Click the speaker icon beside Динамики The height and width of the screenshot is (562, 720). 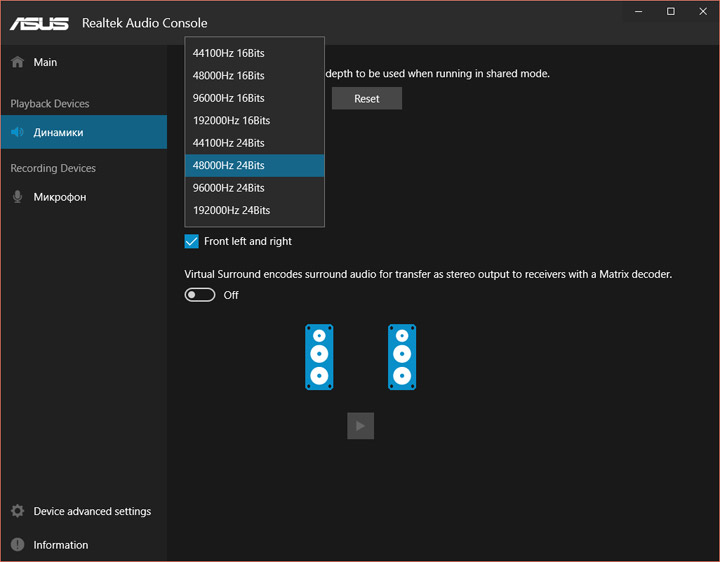point(17,132)
